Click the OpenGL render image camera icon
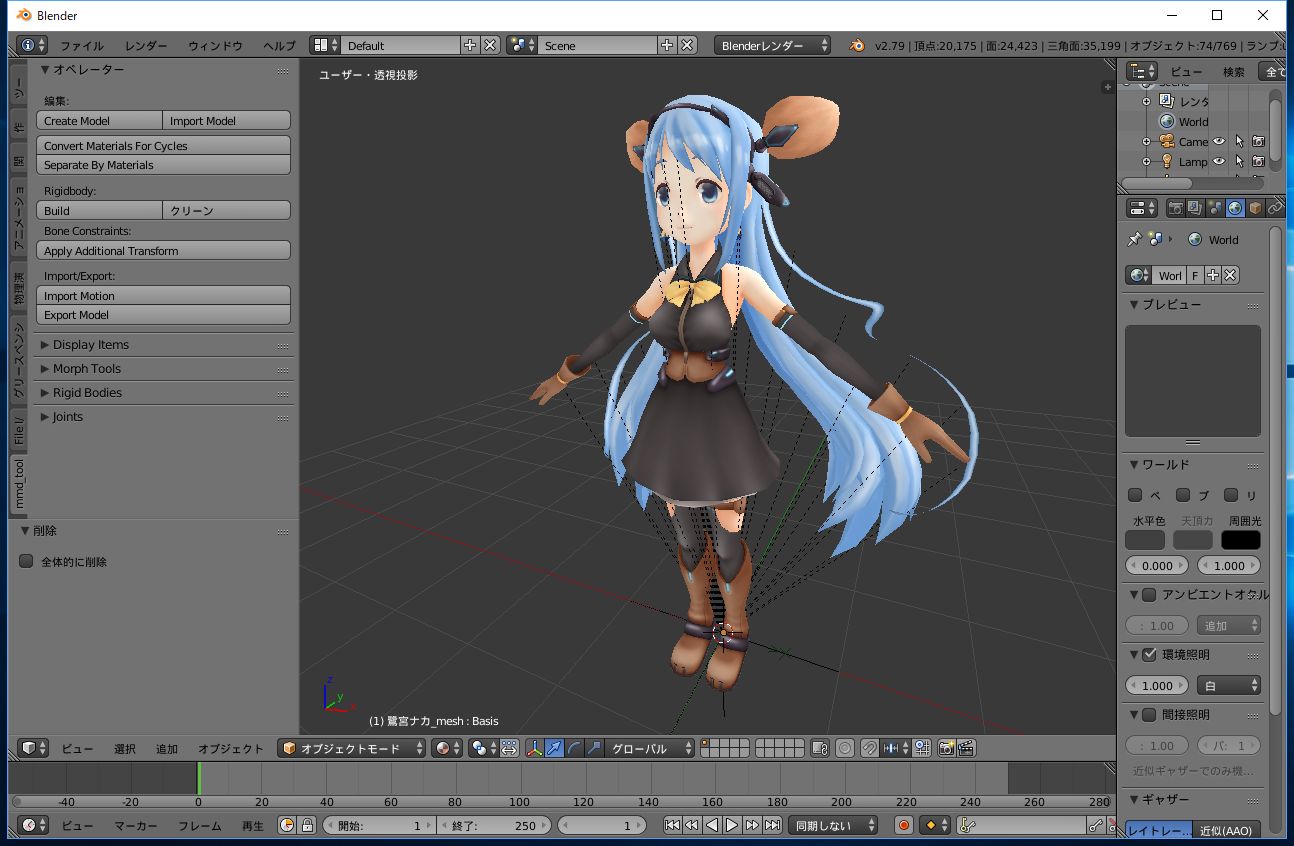Image resolution: width=1294 pixels, height=846 pixels. [x=946, y=748]
